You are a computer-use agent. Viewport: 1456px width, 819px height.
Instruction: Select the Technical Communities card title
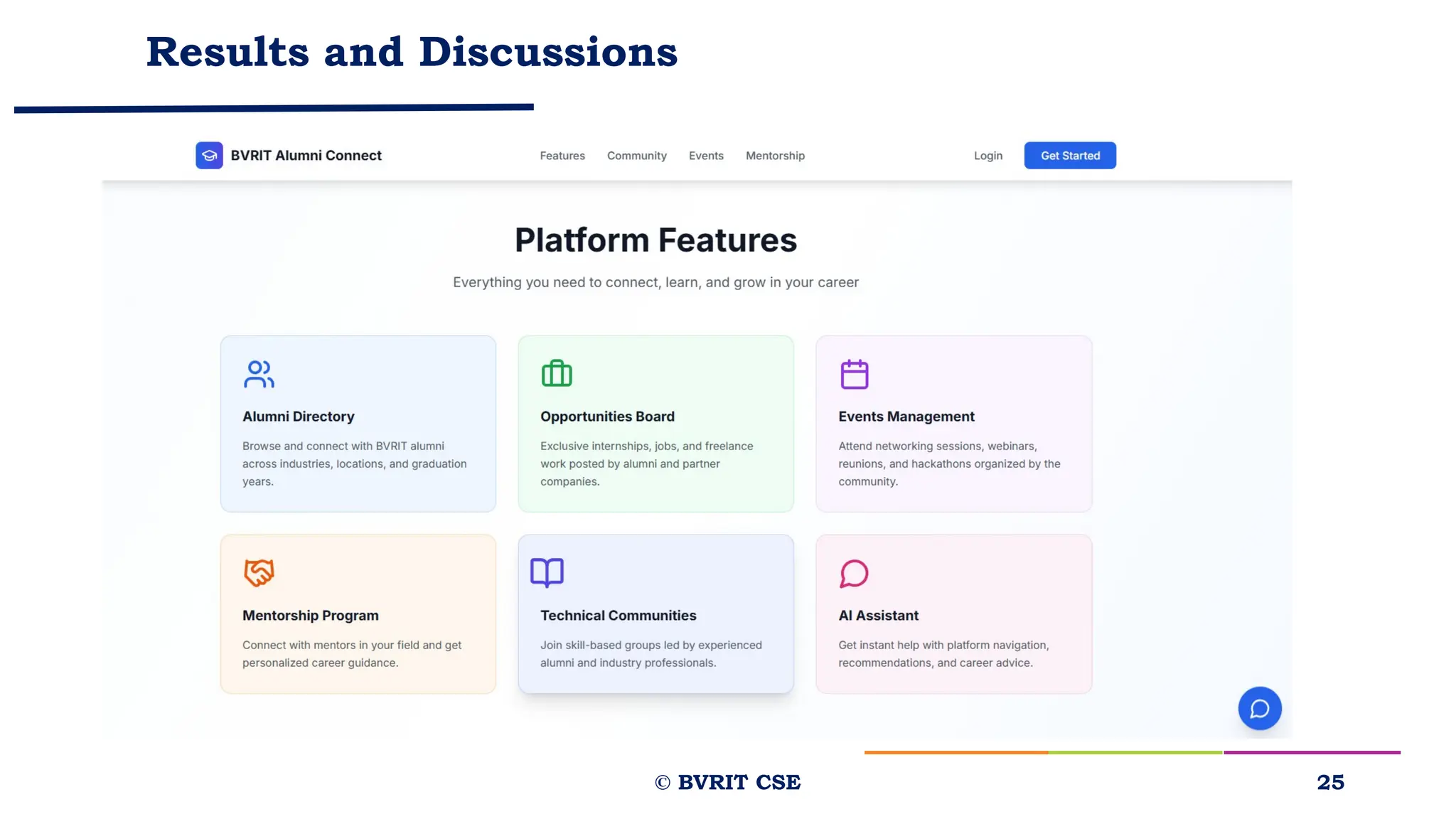click(x=618, y=616)
